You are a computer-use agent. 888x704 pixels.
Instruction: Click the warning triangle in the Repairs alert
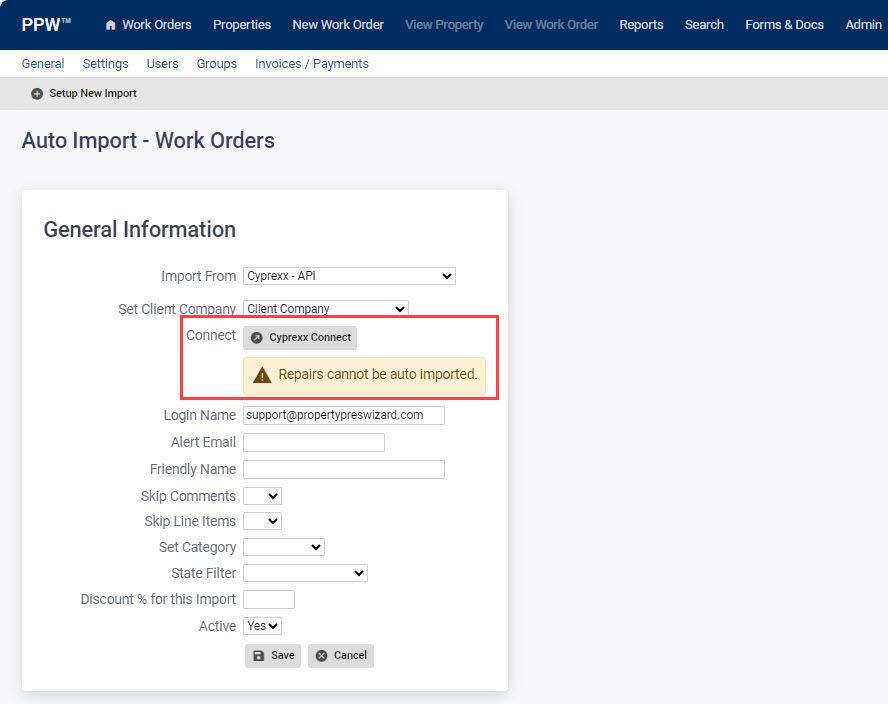[x=264, y=376]
